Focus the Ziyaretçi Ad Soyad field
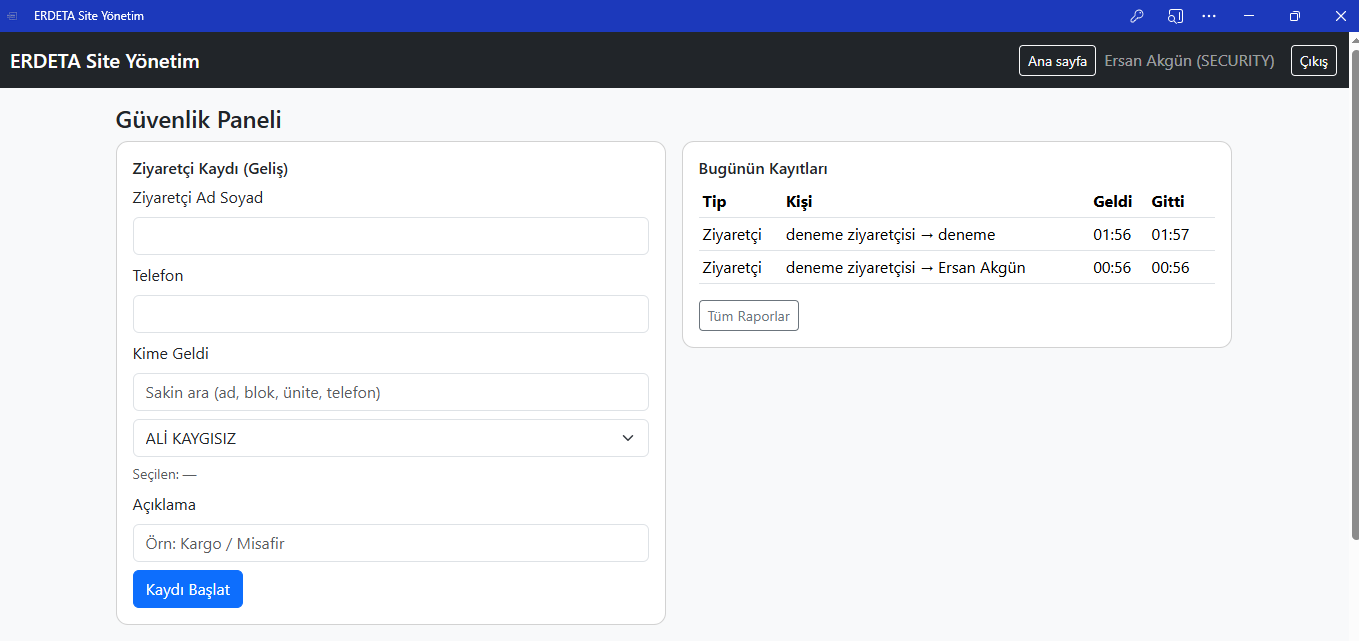This screenshot has height=641, width=1359. [x=390, y=236]
